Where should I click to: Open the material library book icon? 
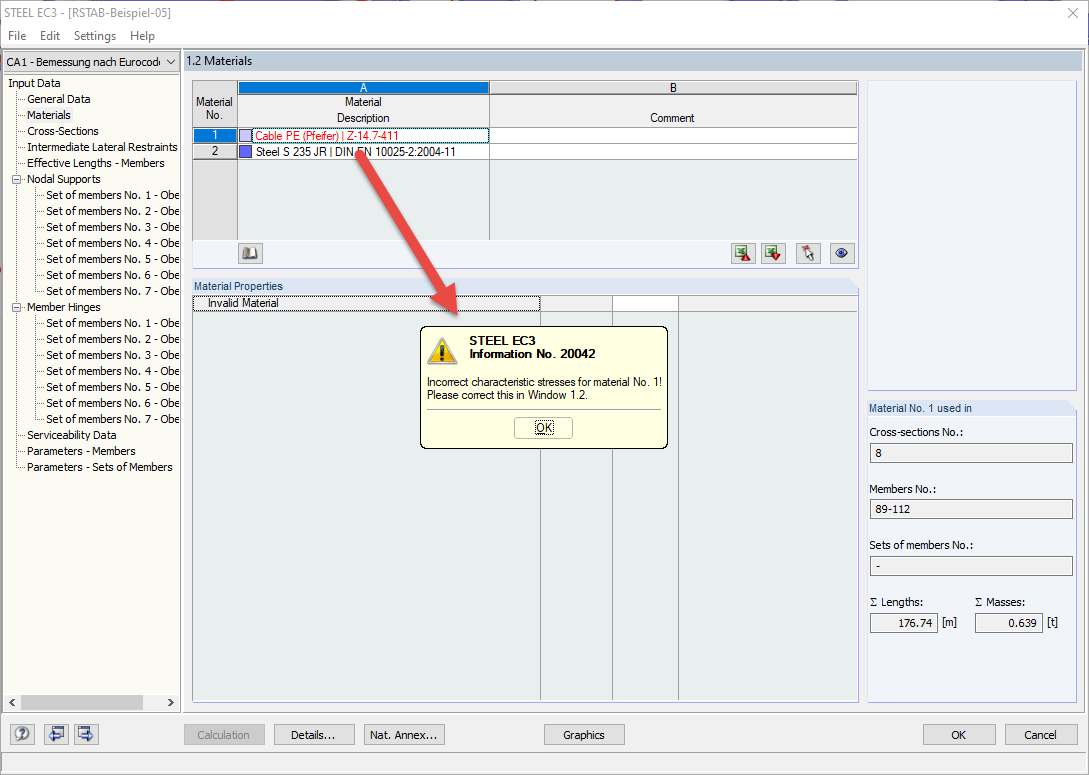pyautogui.click(x=250, y=253)
